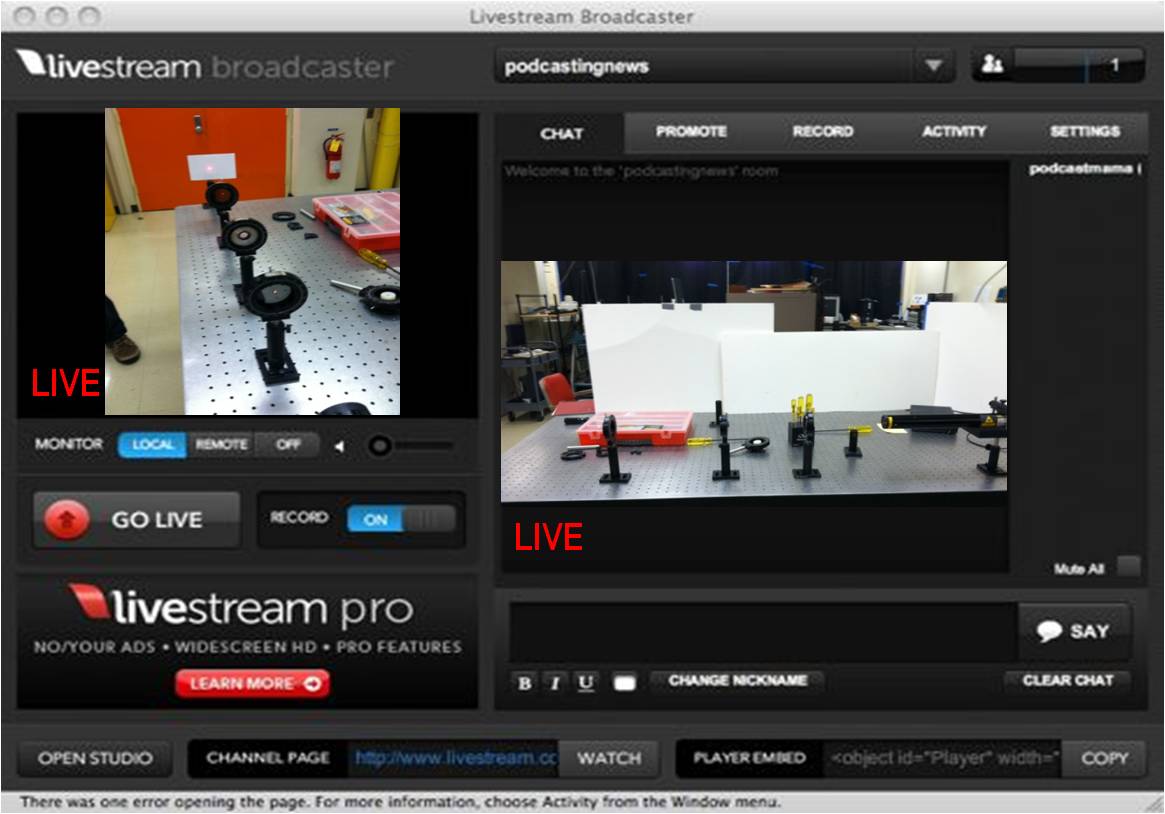Toggle the Mute All checkbox
1165x814 pixels.
(1129, 567)
